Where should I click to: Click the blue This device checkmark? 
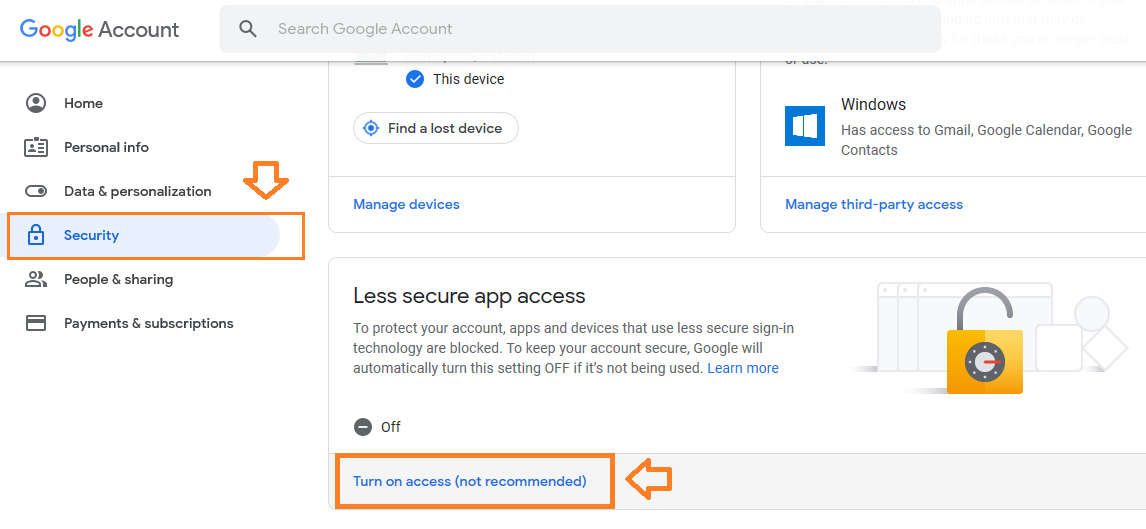click(x=414, y=79)
